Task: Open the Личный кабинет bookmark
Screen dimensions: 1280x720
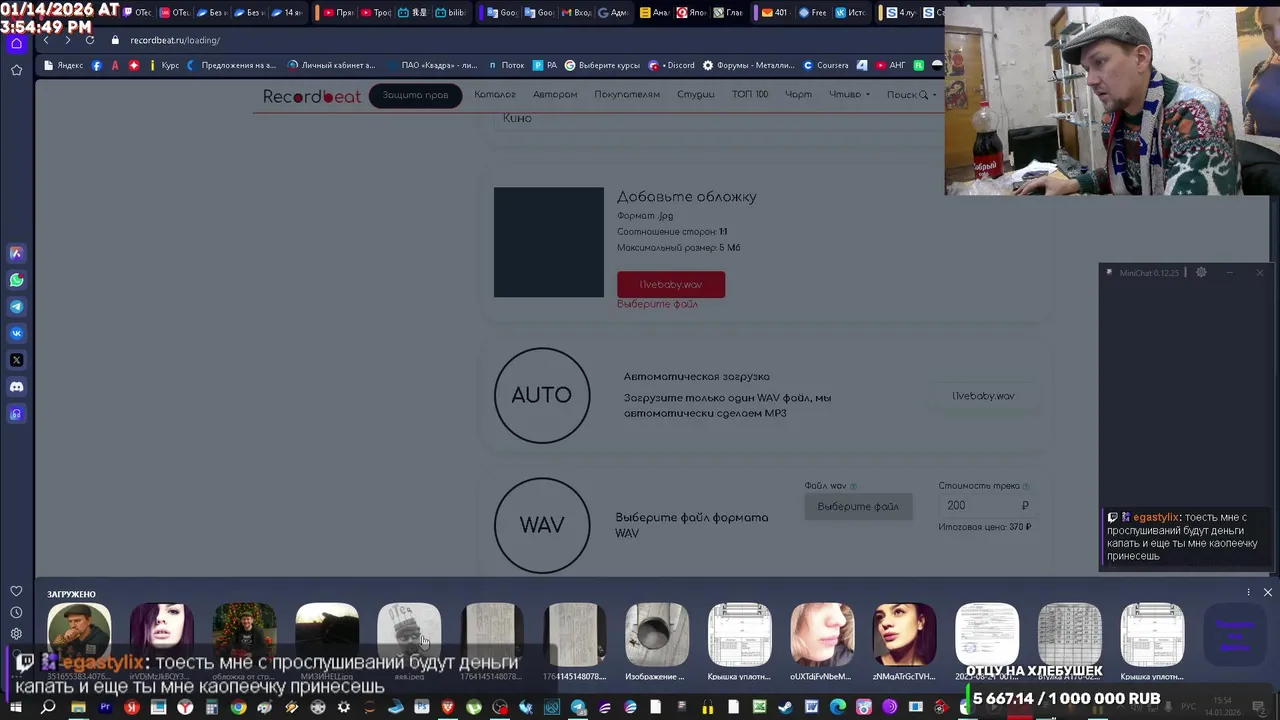Action: pyautogui.click(x=331, y=65)
